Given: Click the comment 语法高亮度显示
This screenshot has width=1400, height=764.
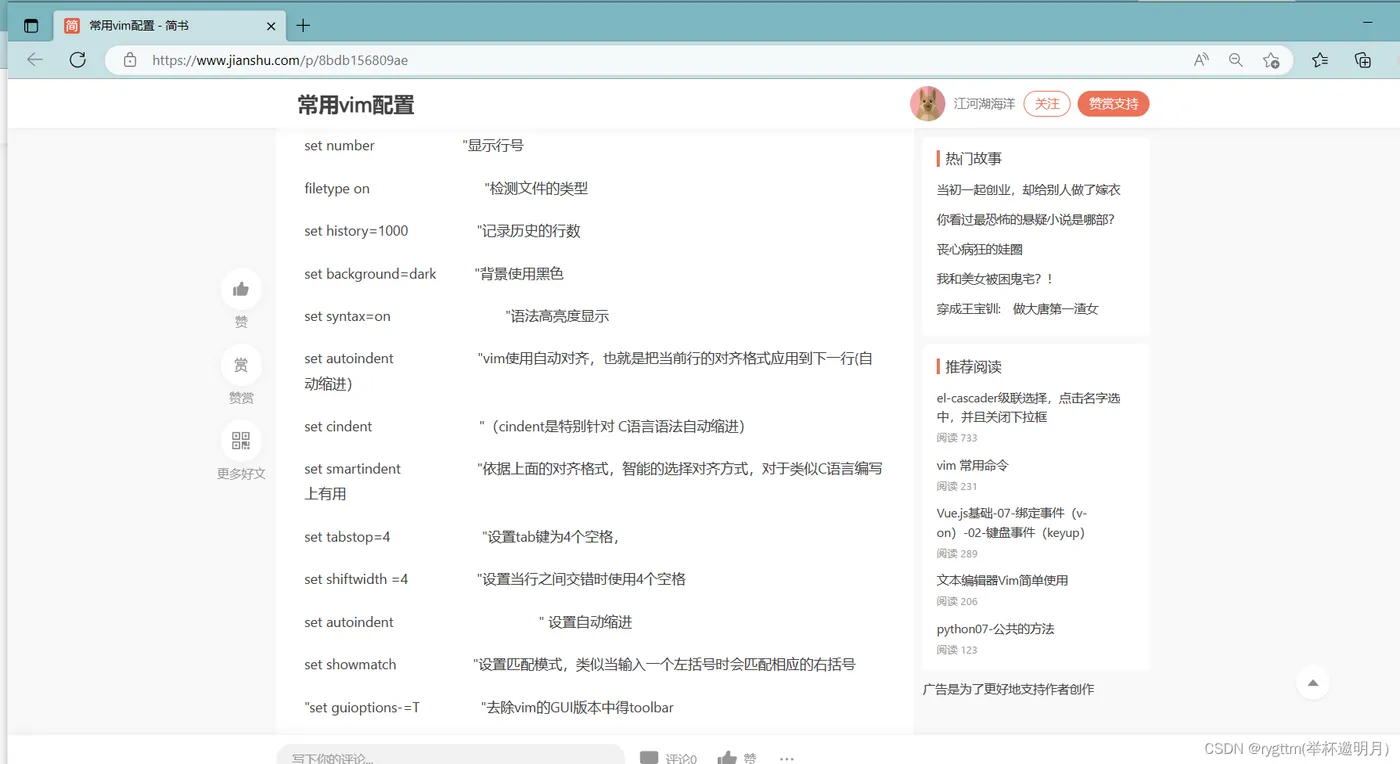Looking at the screenshot, I should click(x=557, y=316).
